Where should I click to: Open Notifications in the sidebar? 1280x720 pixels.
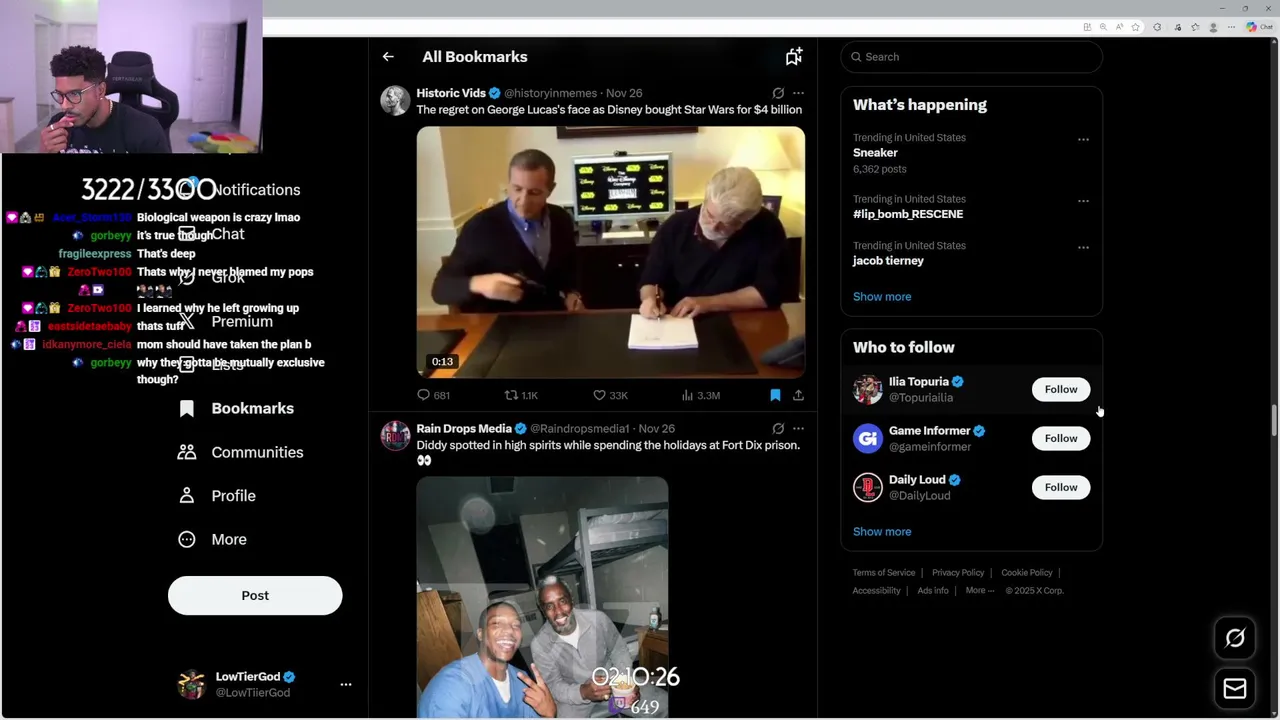point(240,190)
